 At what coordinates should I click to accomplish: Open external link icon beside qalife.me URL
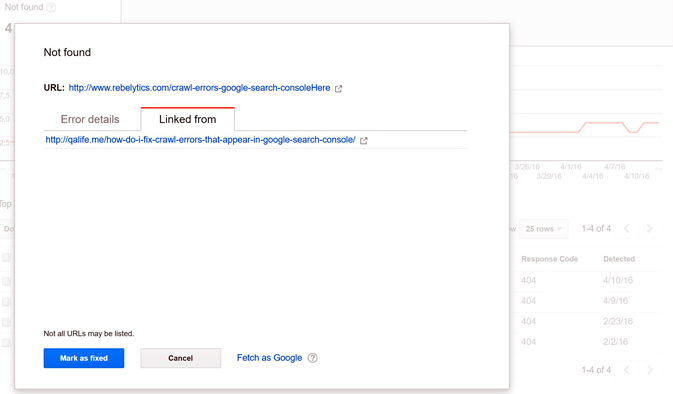pos(364,140)
